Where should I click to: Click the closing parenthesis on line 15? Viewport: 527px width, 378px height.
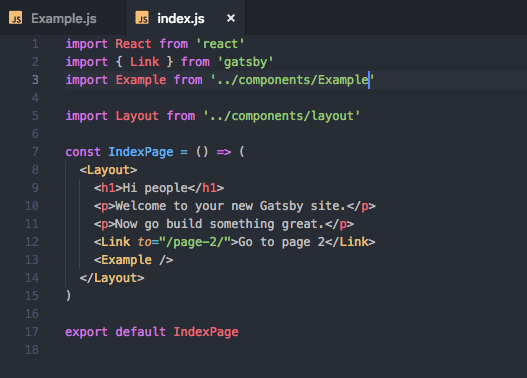click(x=69, y=295)
